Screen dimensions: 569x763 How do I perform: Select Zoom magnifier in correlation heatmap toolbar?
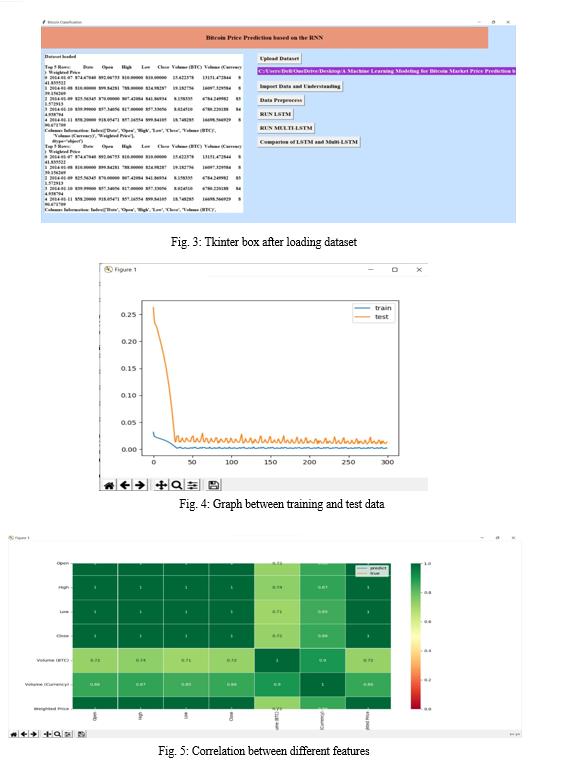(57, 734)
